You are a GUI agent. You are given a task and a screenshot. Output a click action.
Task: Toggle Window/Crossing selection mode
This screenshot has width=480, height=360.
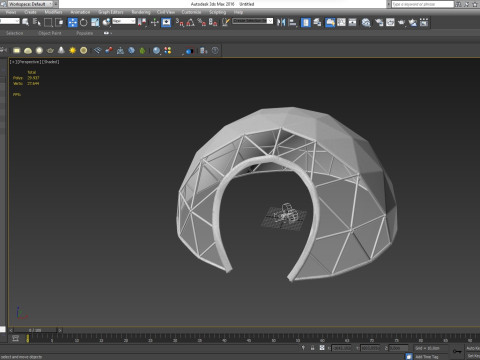(59, 22)
